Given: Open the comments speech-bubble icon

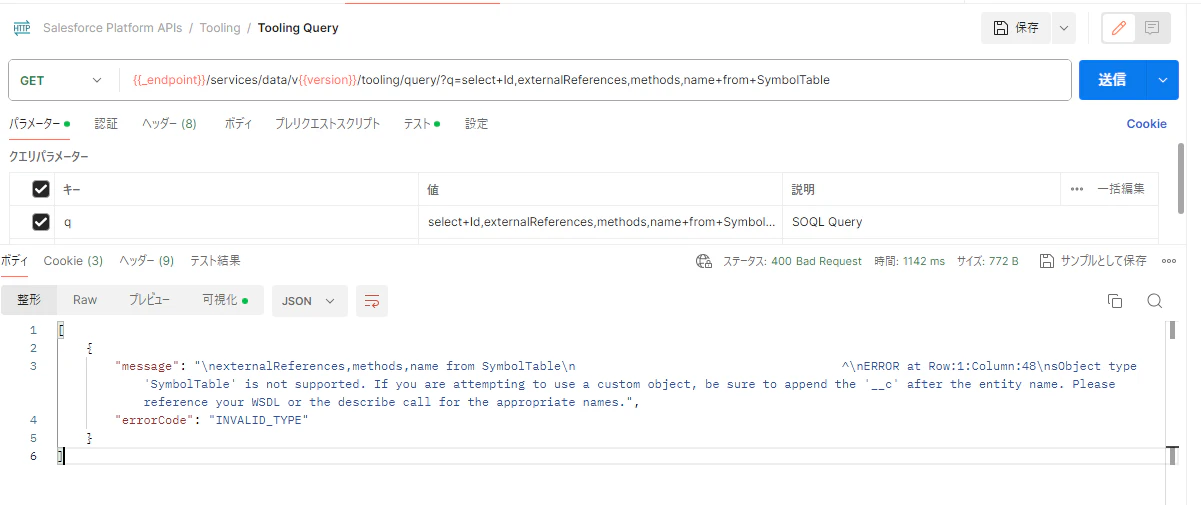Looking at the screenshot, I should (x=1152, y=28).
